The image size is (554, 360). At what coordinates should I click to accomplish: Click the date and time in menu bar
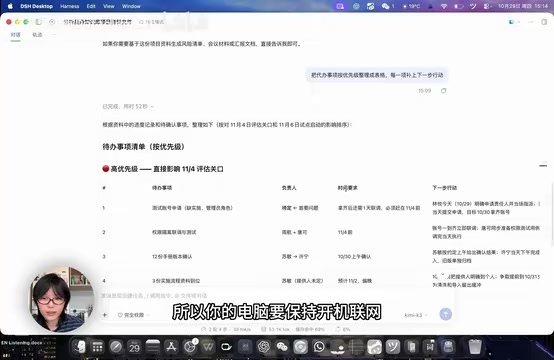click(523, 6)
